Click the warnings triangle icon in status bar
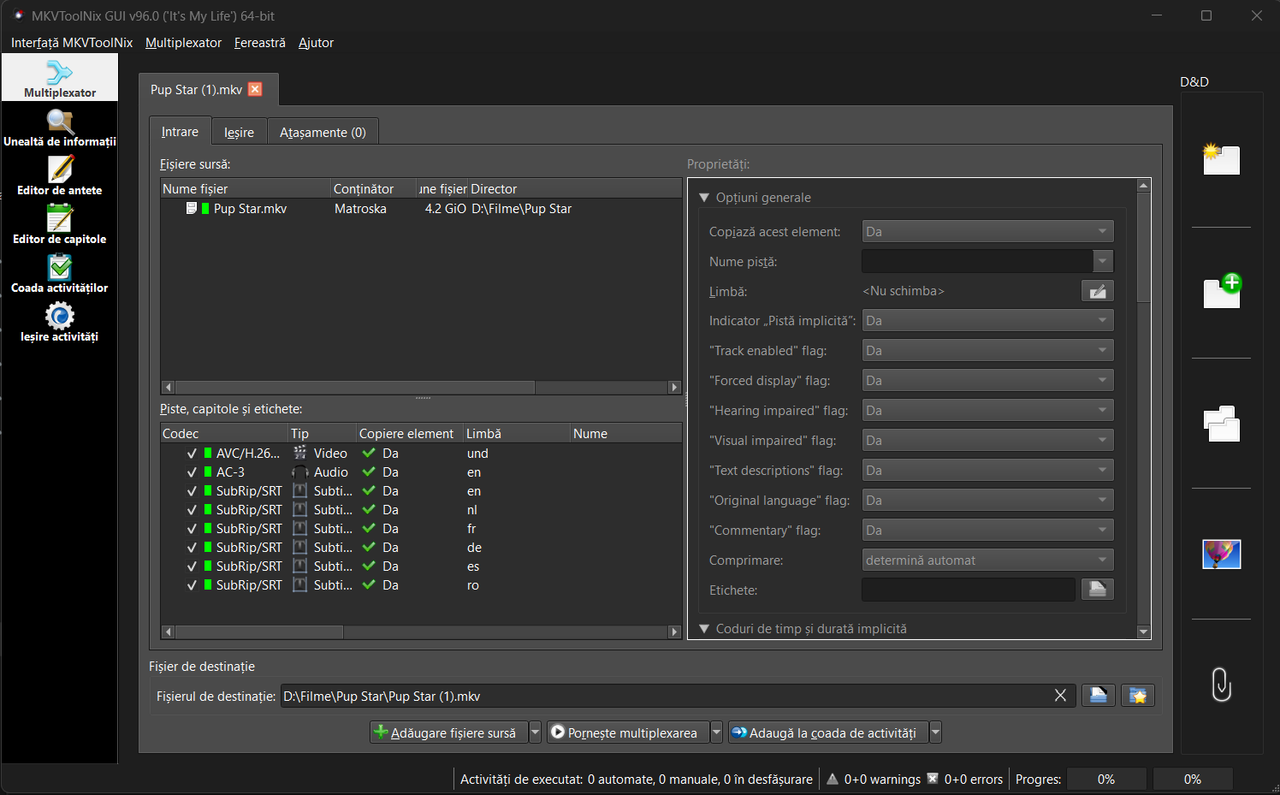The height and width of the screenshot is (795, 1280). pos(832,778)
